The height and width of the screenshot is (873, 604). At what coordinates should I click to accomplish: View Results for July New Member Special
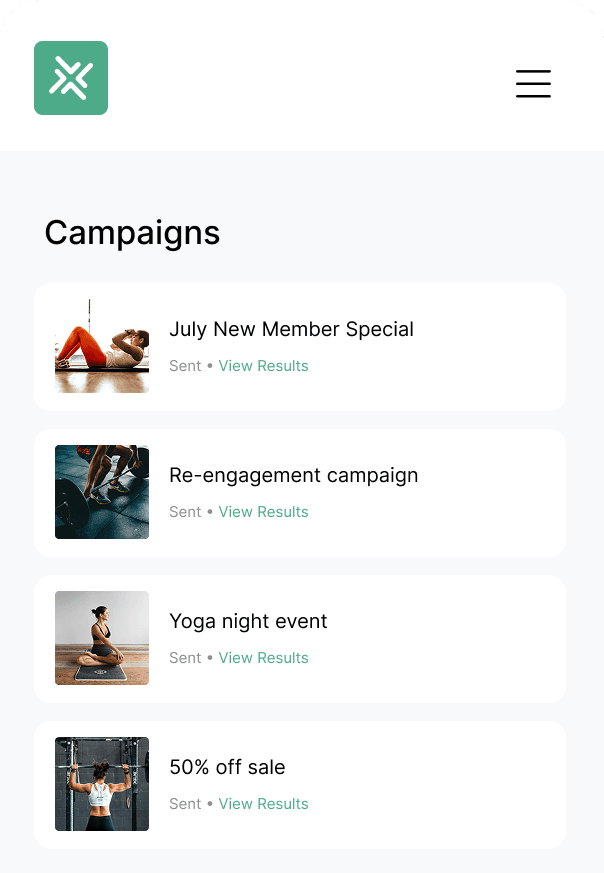(x=263, y=366)
